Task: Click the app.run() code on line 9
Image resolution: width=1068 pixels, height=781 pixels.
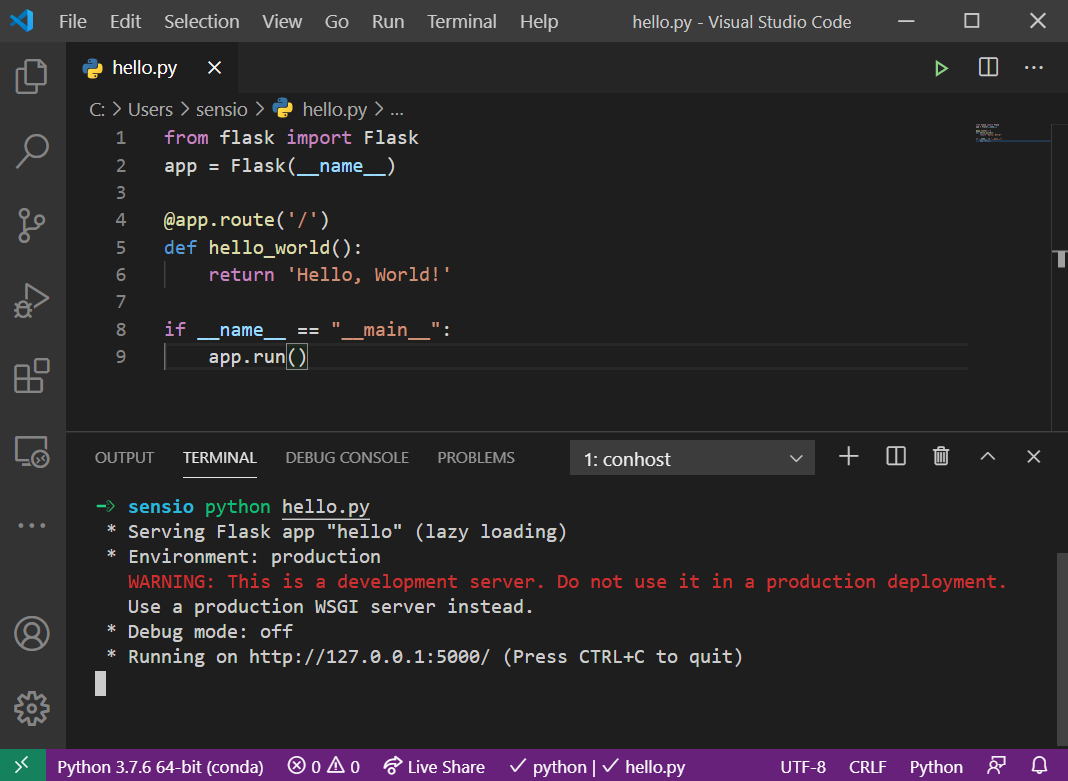Action: (x=257, y=357)
